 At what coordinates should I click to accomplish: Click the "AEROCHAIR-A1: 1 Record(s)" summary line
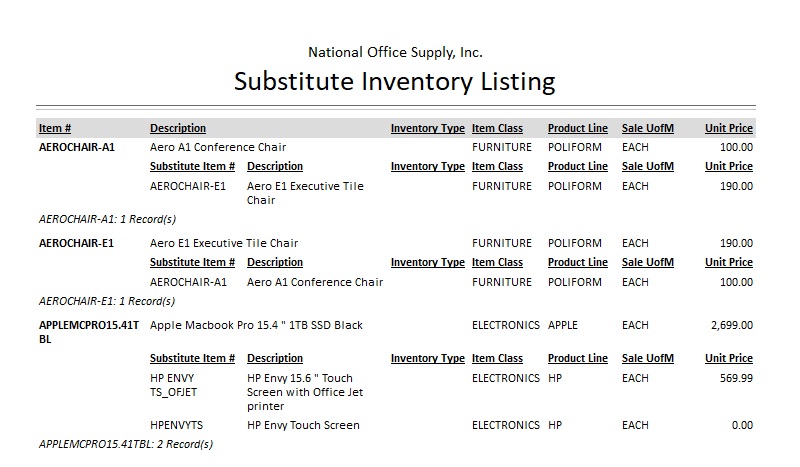[x=106, y=217]
